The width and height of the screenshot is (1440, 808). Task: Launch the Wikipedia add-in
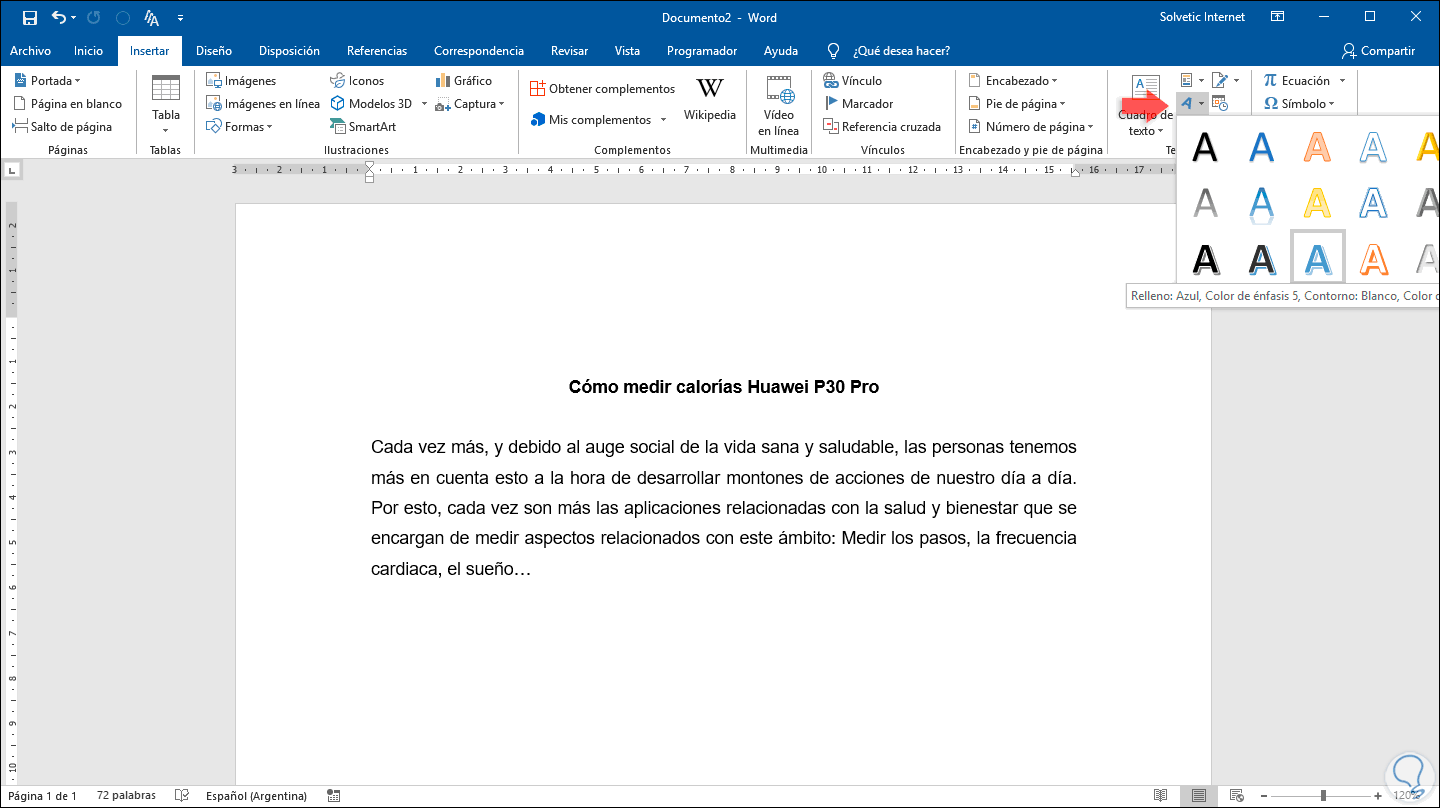point(710,100)
